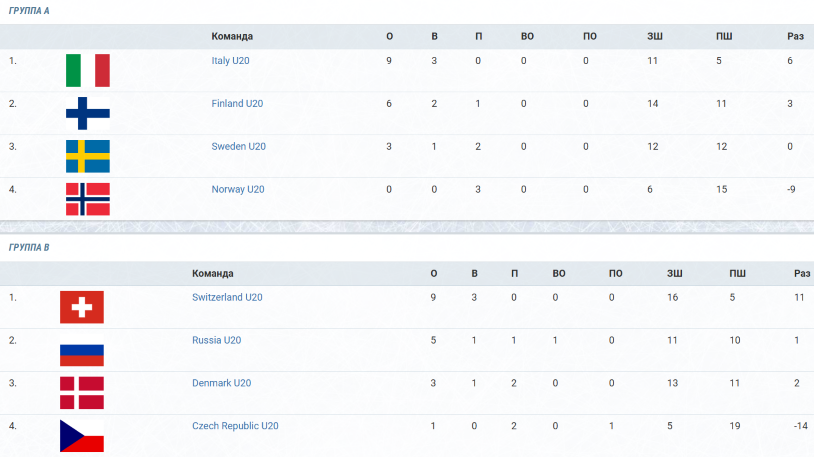Open the Russia U20 team link

(216, 340)
